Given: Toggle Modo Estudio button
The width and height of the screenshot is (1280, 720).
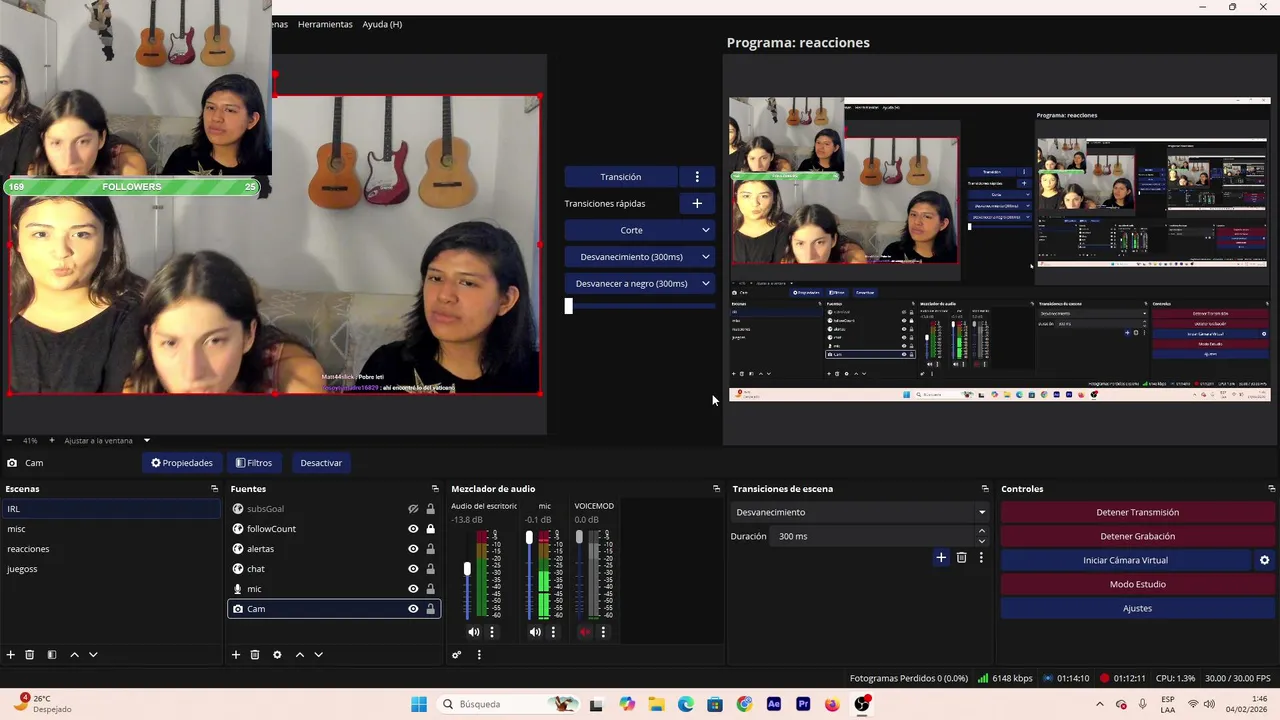Looking at the screenshot, I should click(x=1137, y=584).
